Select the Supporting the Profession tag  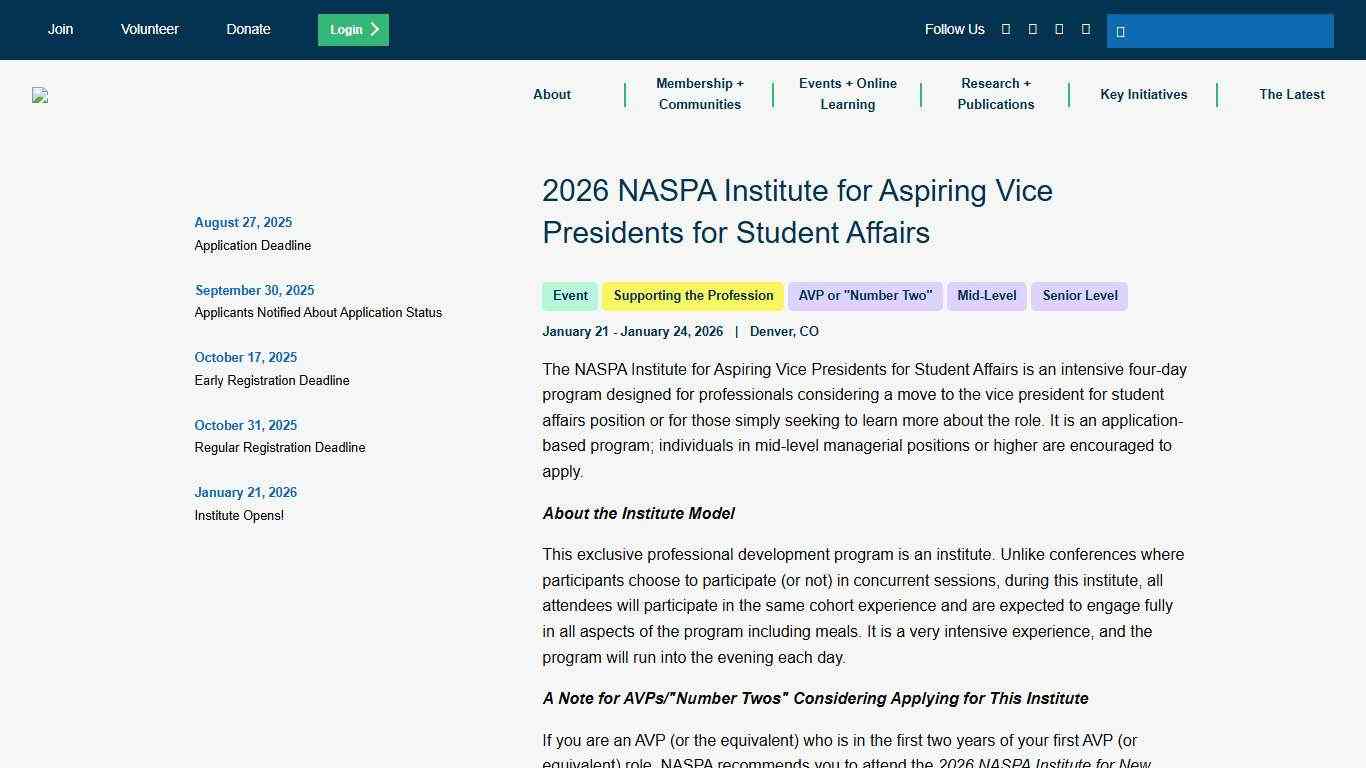point(693,295)
